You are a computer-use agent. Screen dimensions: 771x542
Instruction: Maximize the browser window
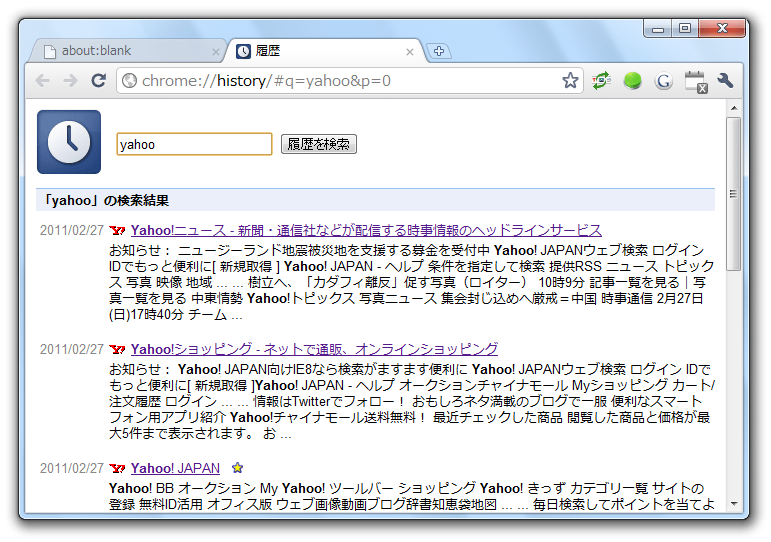[684, 29]
